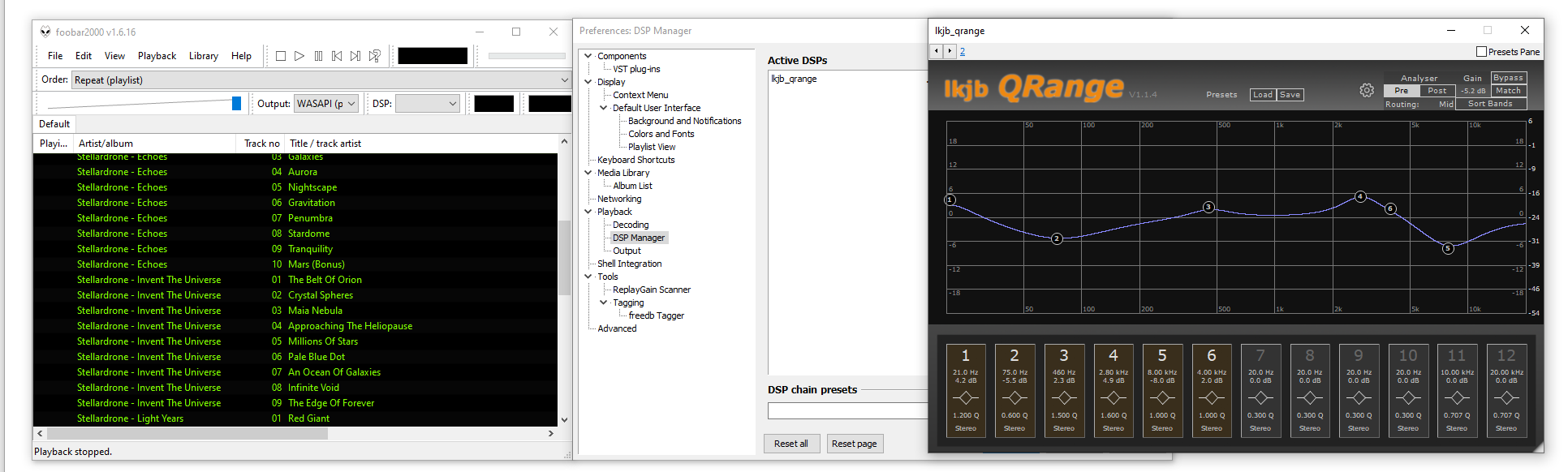Load a preset in QRange
This screenshot has width=1568, height=472.
pos(1263,95)
